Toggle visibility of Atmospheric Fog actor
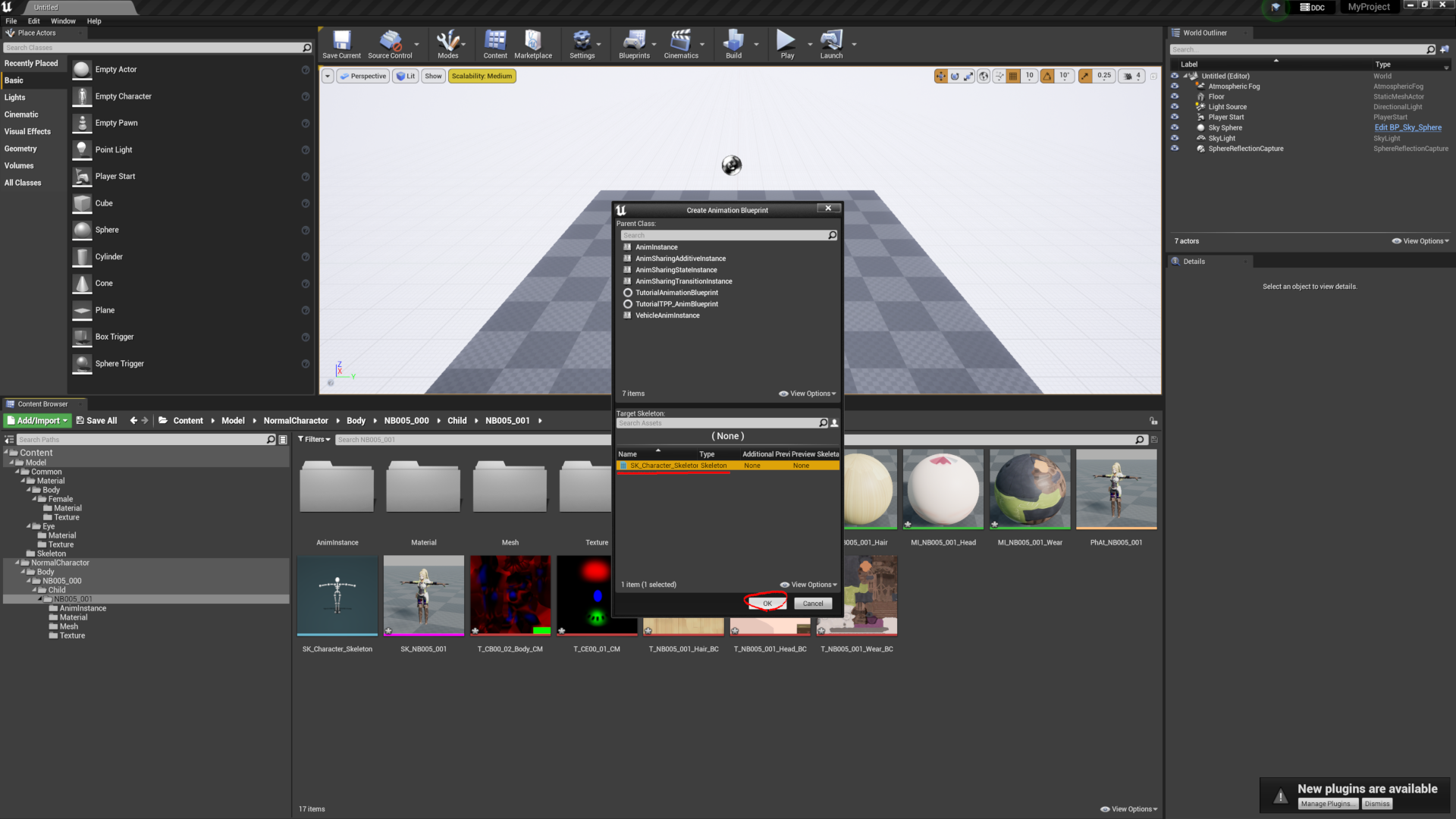The image size is (1456, 819). pyautogui.click(x=1175, y=86)
